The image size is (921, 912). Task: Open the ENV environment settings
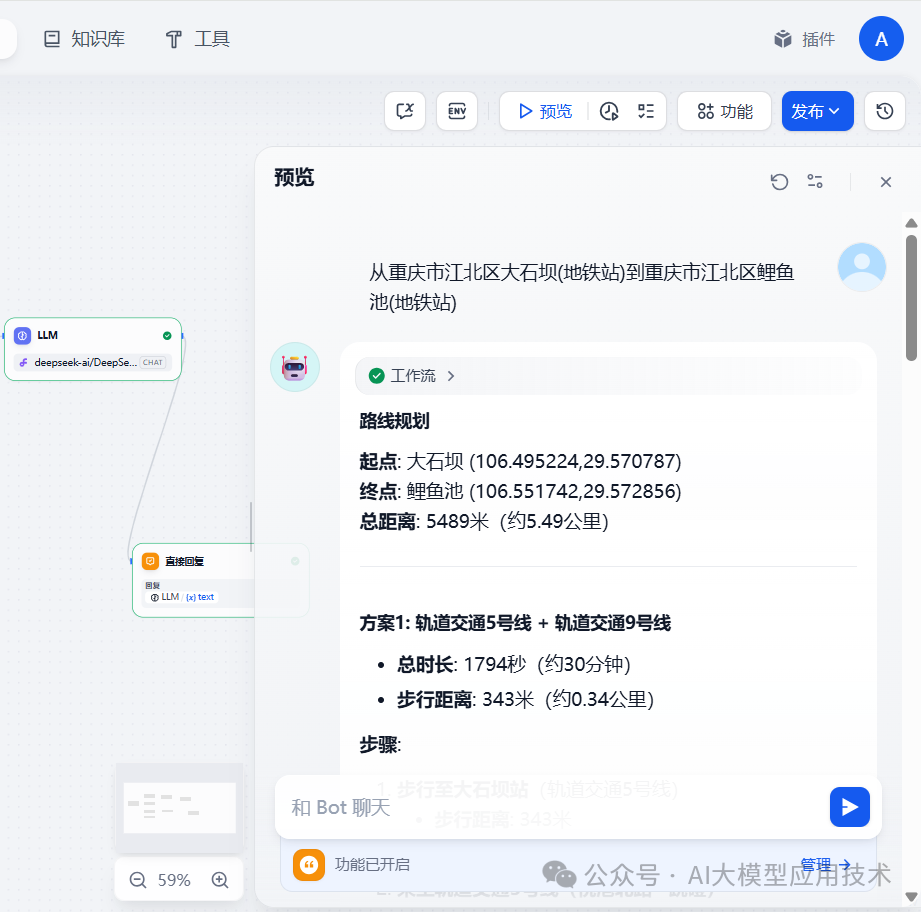(x=456, y=111)
